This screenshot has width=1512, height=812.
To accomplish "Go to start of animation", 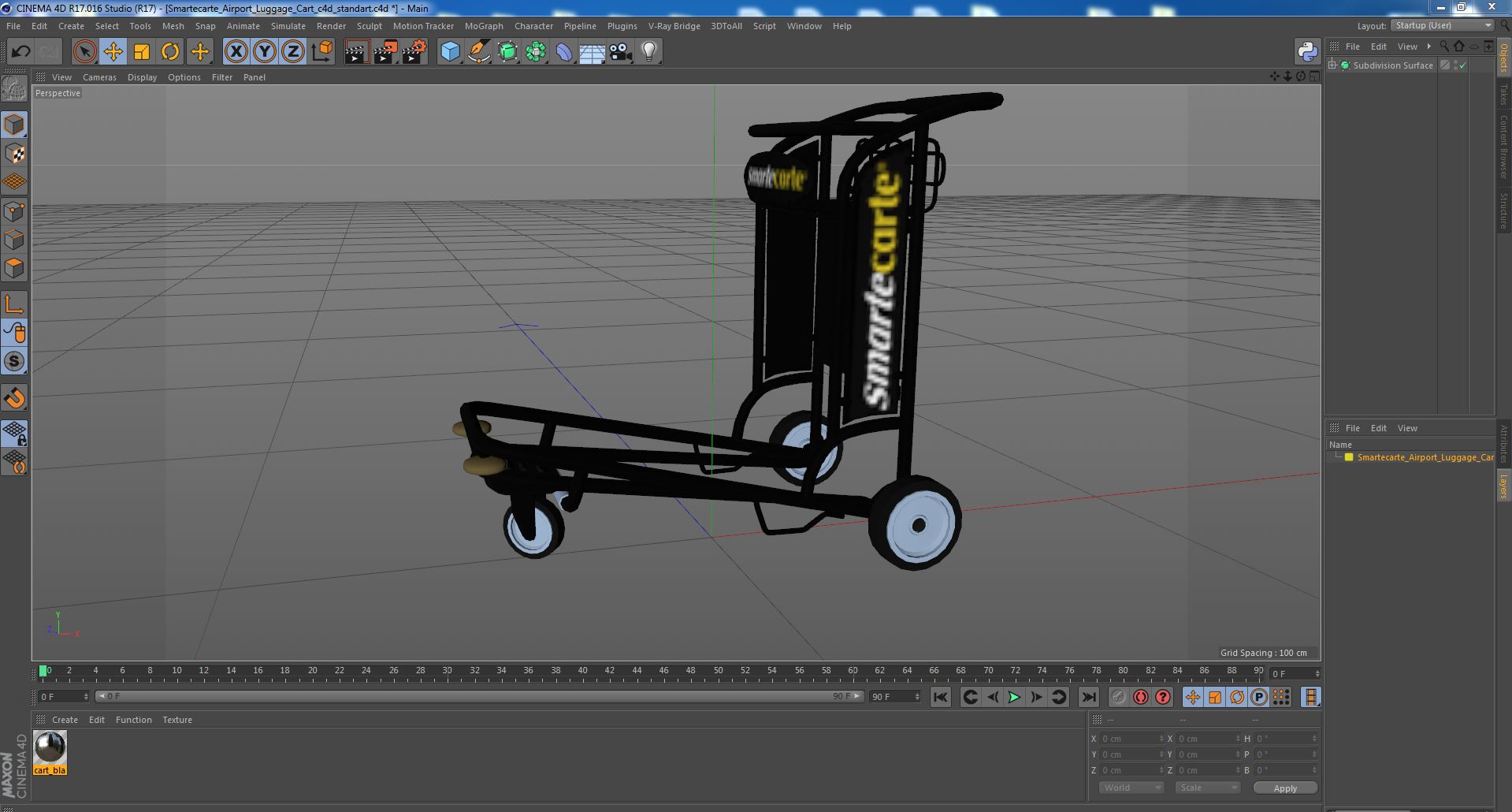I will click(x=940, y=697).
